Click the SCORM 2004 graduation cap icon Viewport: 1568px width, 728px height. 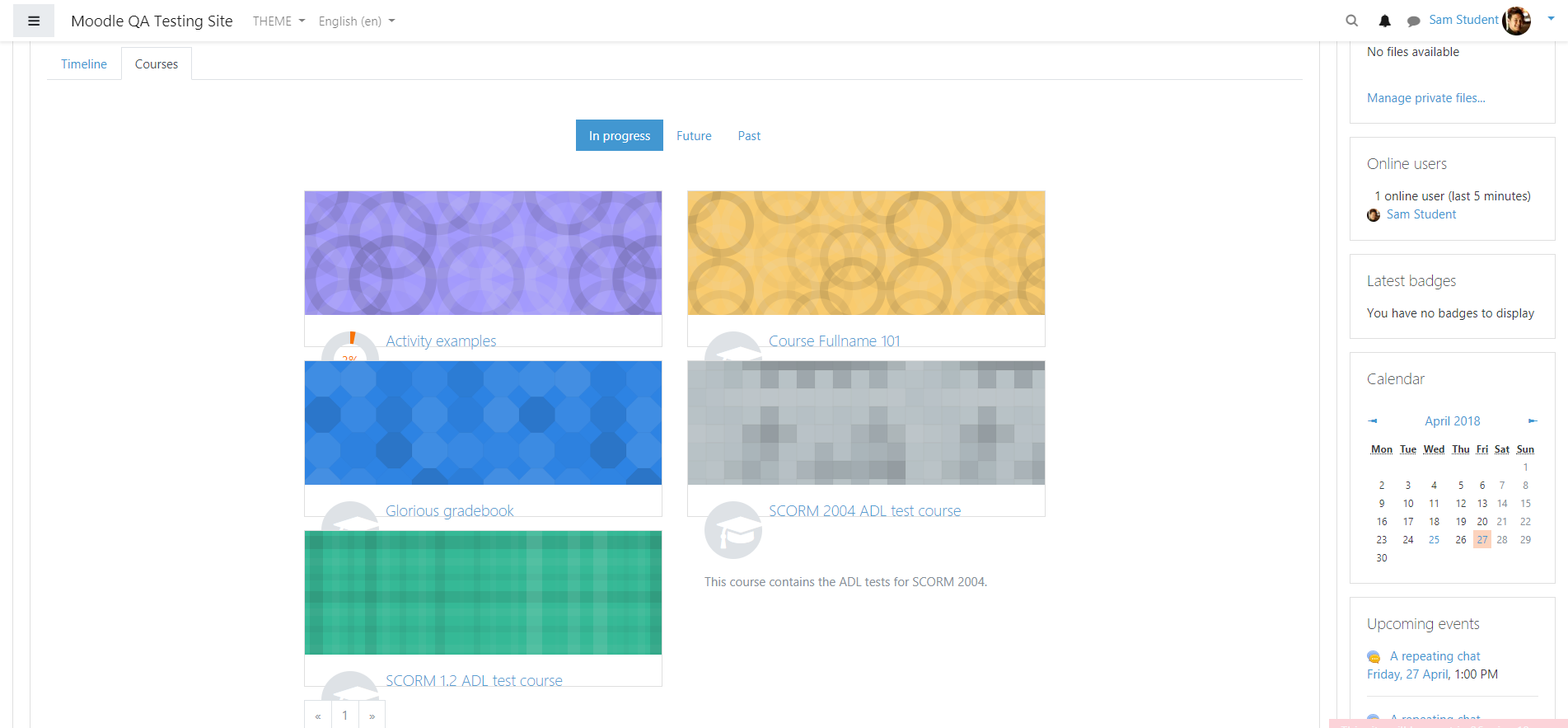pyautogui.click(x=733, y=530)
